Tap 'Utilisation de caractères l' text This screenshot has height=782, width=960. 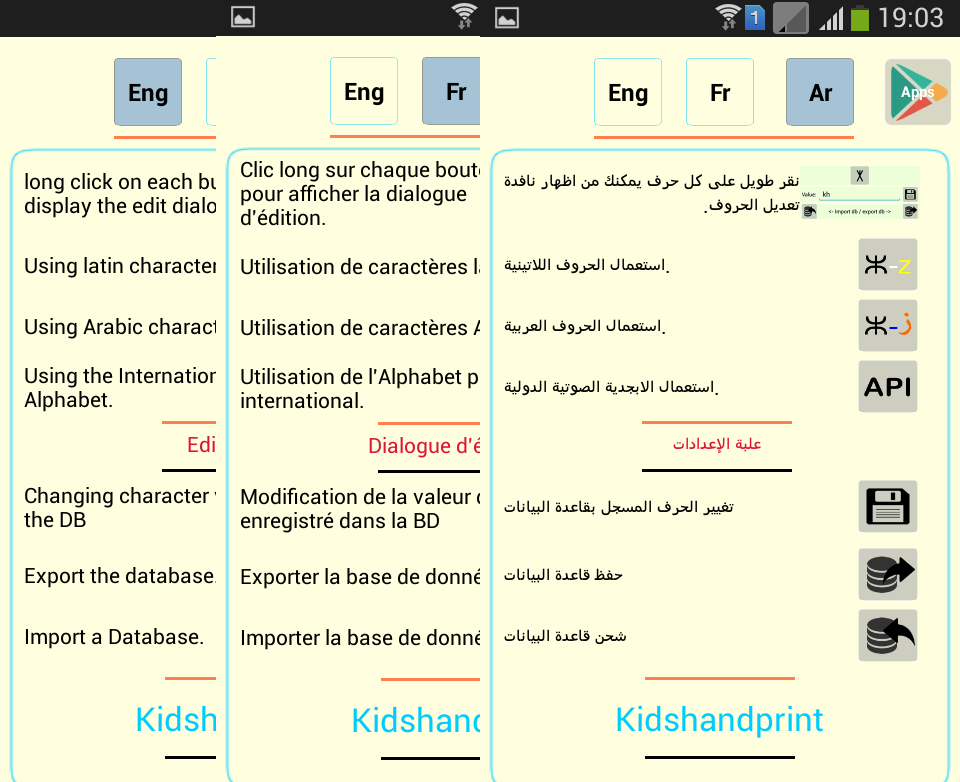tap(360, 266)
